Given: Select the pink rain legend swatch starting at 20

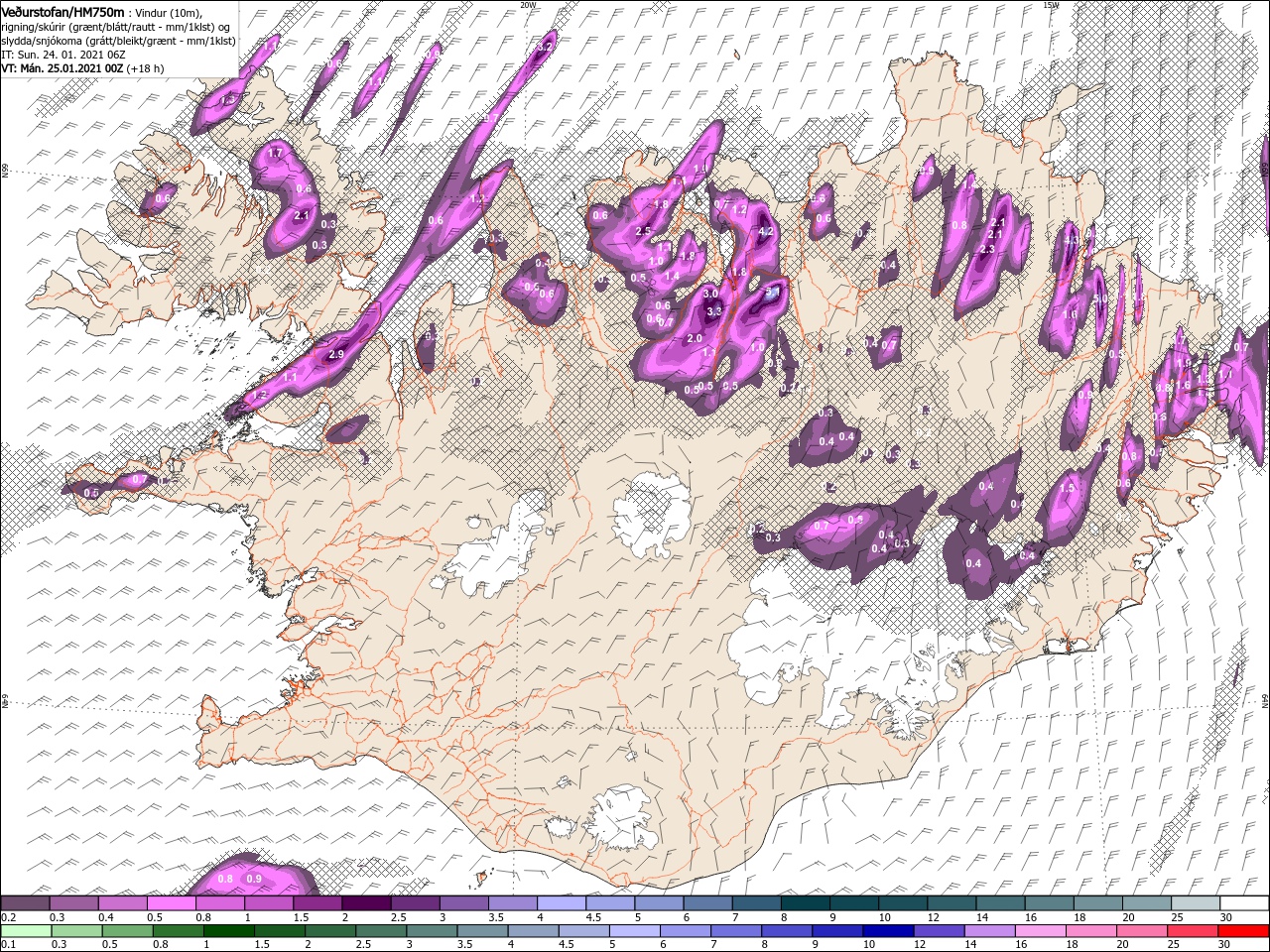Looking at the screenshot, I should coord(1140,931).
